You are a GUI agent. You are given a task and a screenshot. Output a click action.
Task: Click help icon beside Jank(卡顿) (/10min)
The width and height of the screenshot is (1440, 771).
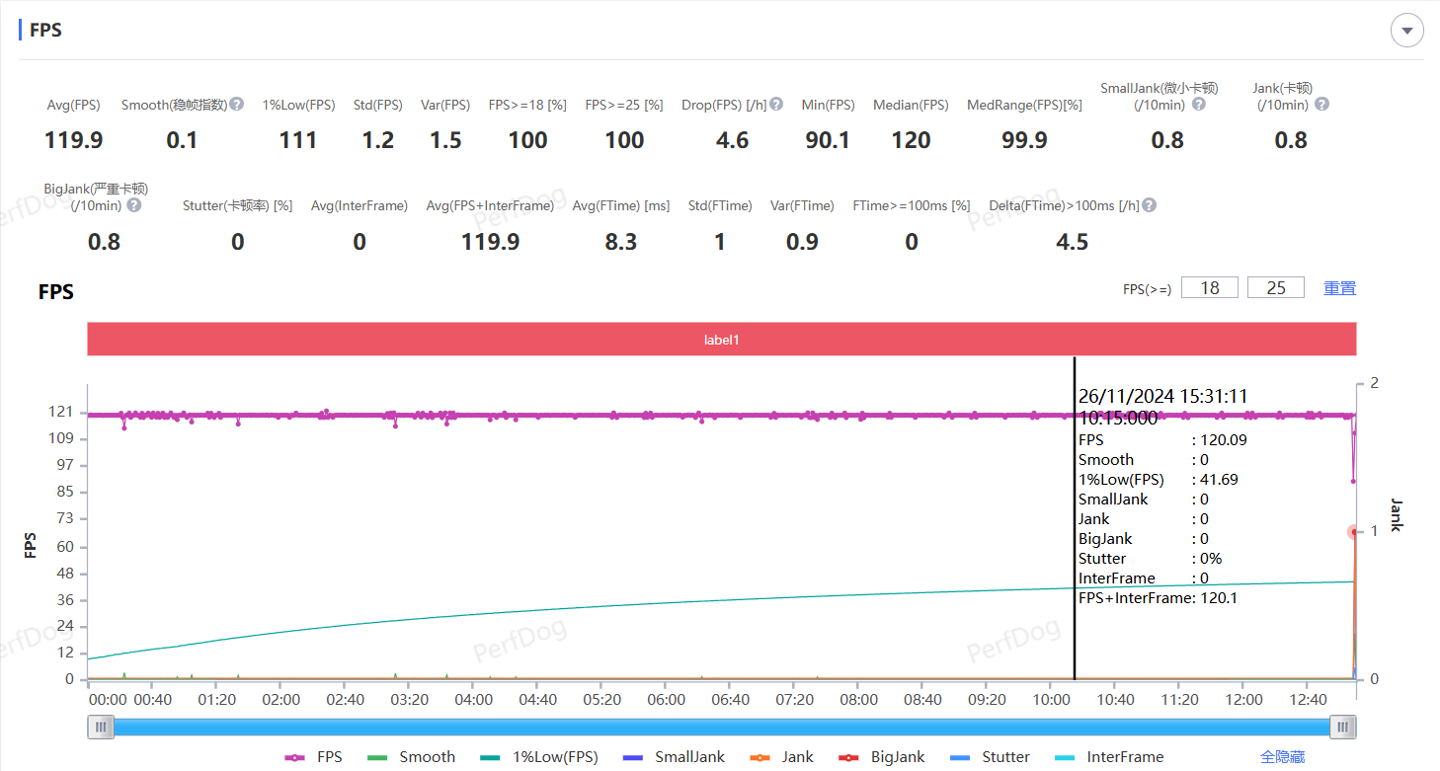pyautogui.click(x=1322, y=104)
